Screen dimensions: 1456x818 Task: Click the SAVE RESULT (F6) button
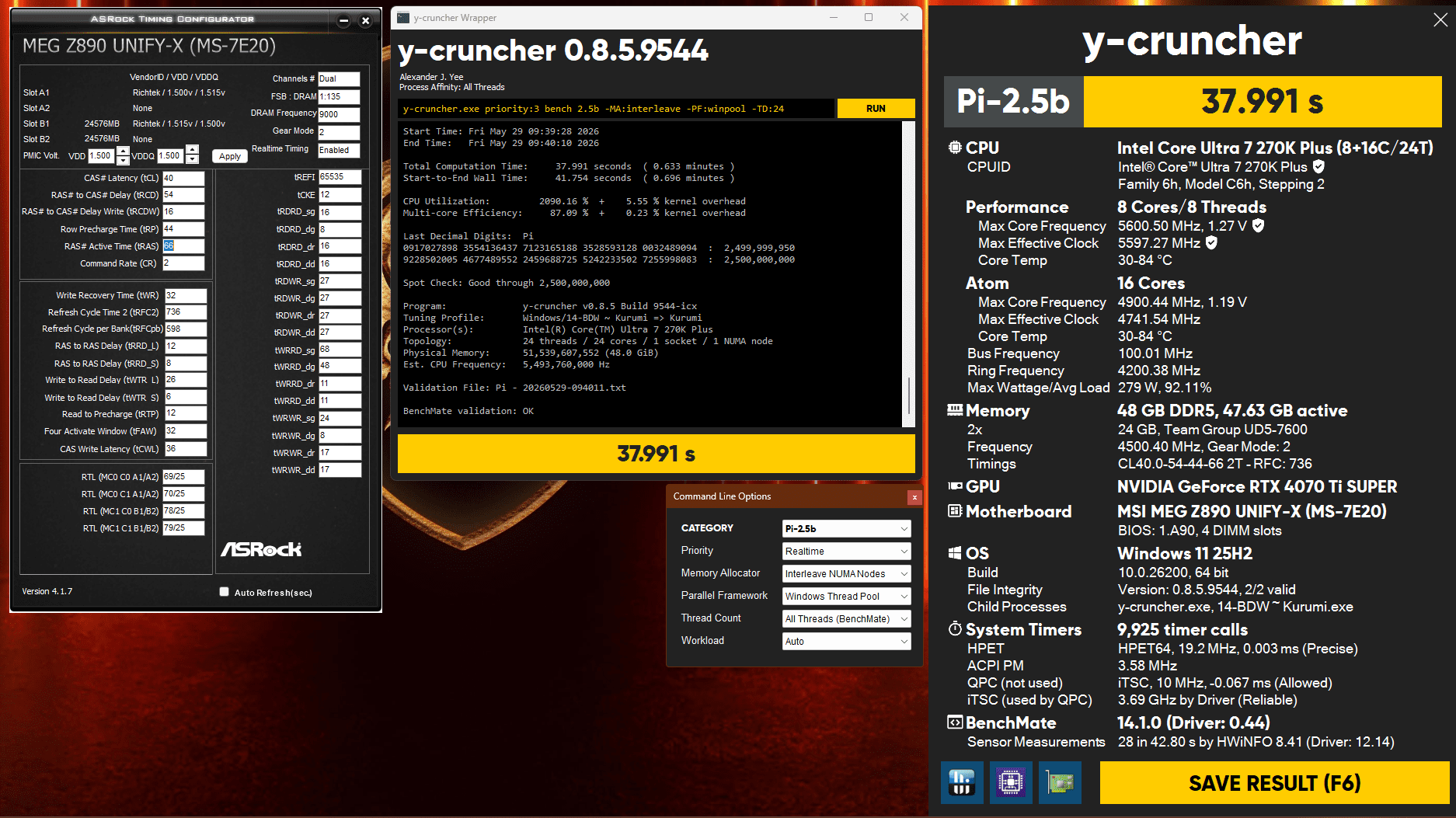point(1274,782)
